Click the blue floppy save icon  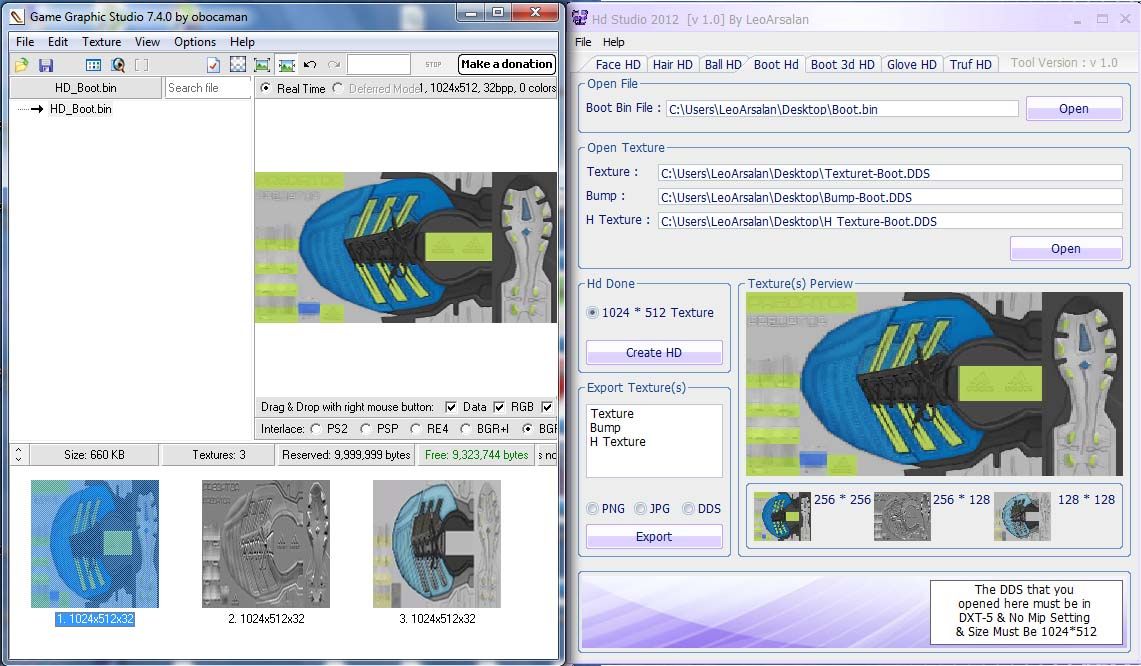point(46,65)
